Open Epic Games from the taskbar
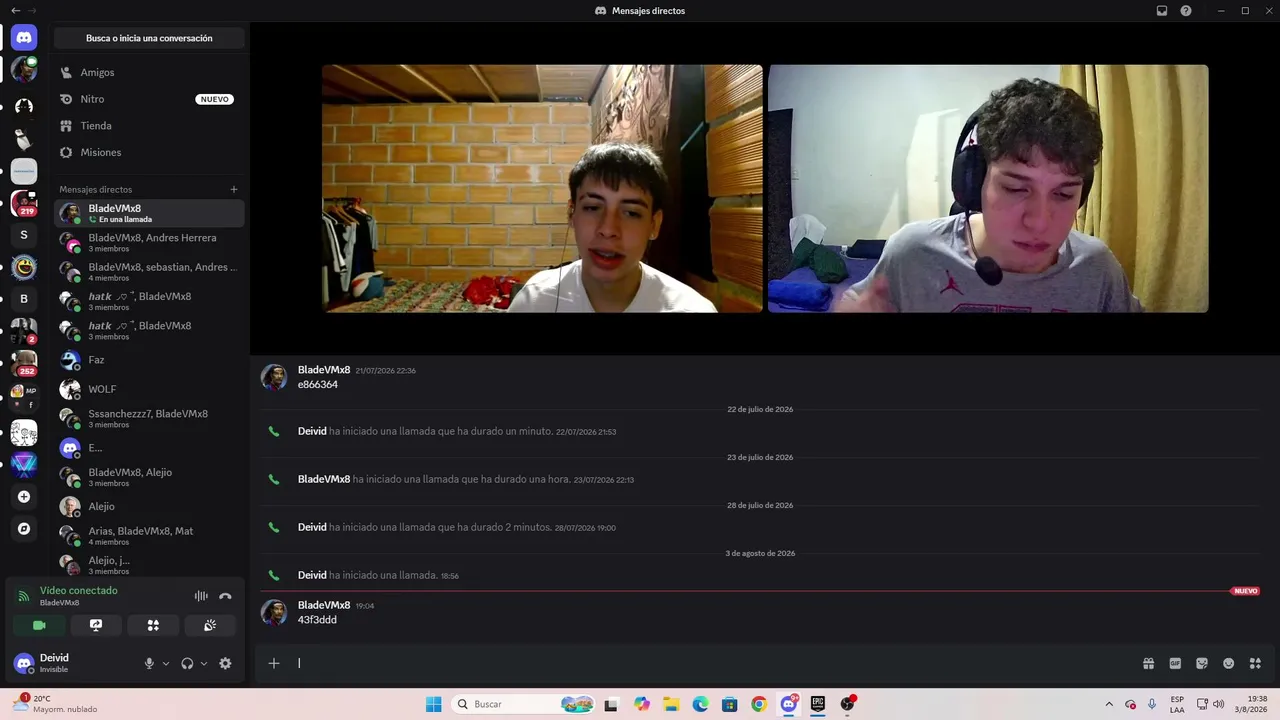Image resolution: width=1280 pixels, height=720 pixels. click(818, 704)
